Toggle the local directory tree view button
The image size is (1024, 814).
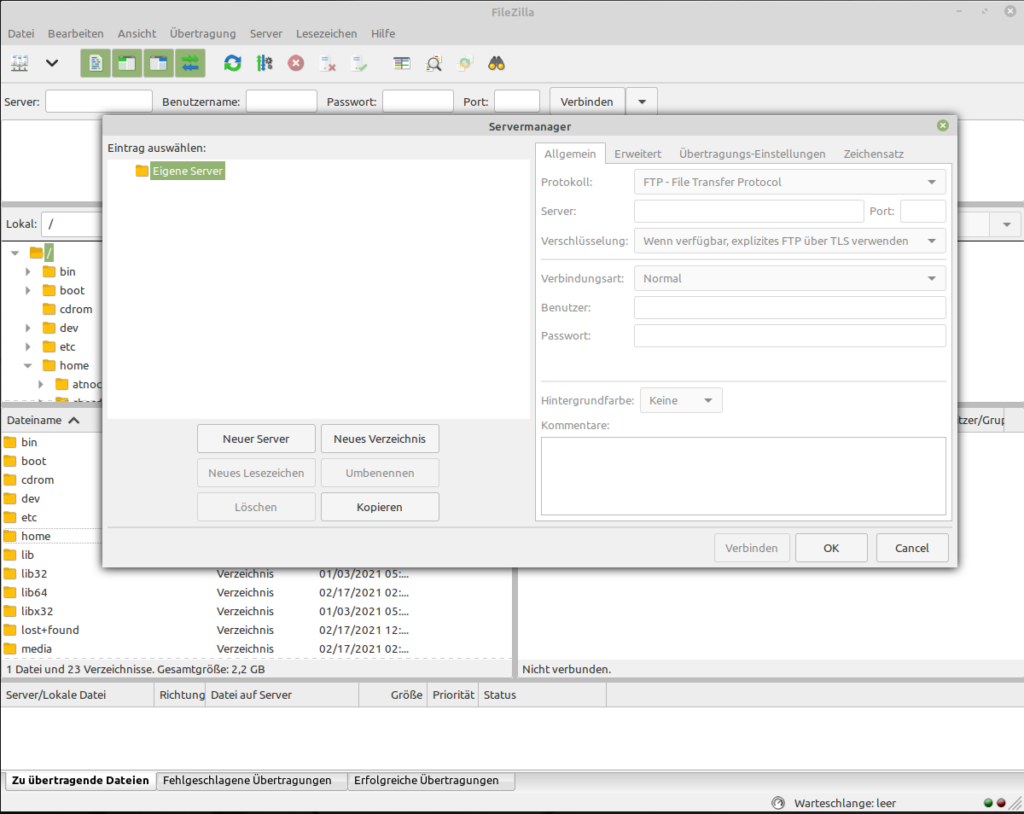(127, 63)
